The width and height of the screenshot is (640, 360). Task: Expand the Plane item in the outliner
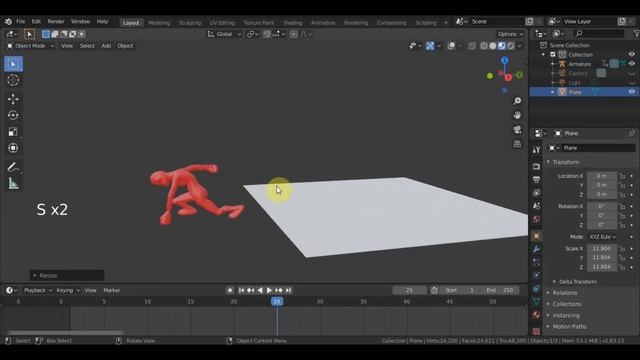[553, 92]
